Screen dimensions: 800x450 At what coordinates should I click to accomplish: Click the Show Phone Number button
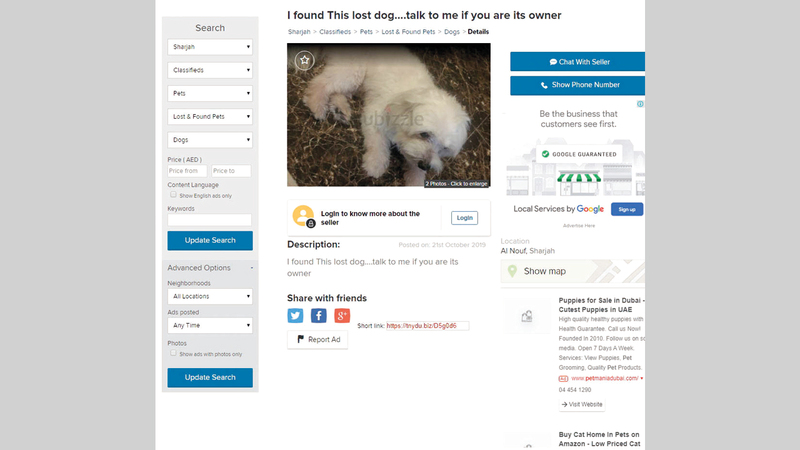[x=577, y=86]
